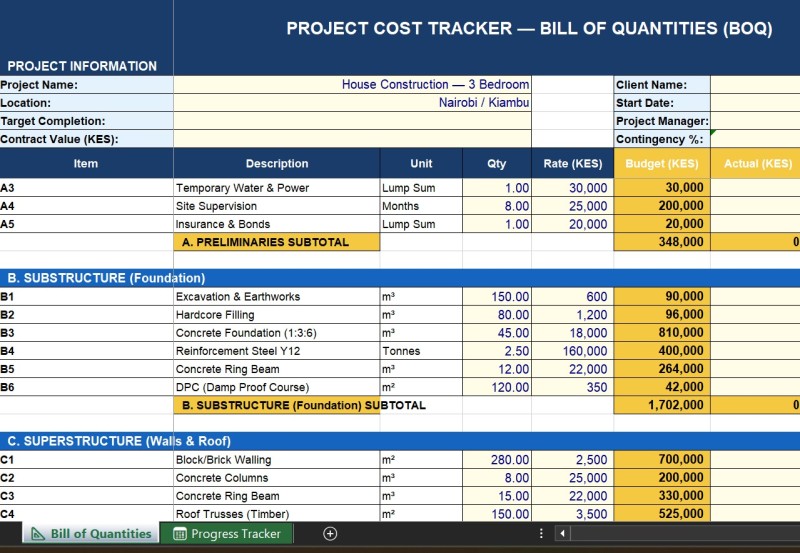This screenshot has height=553, width=800.
Task: Select the 'Item' column header
Action: [x=86, y=163]
